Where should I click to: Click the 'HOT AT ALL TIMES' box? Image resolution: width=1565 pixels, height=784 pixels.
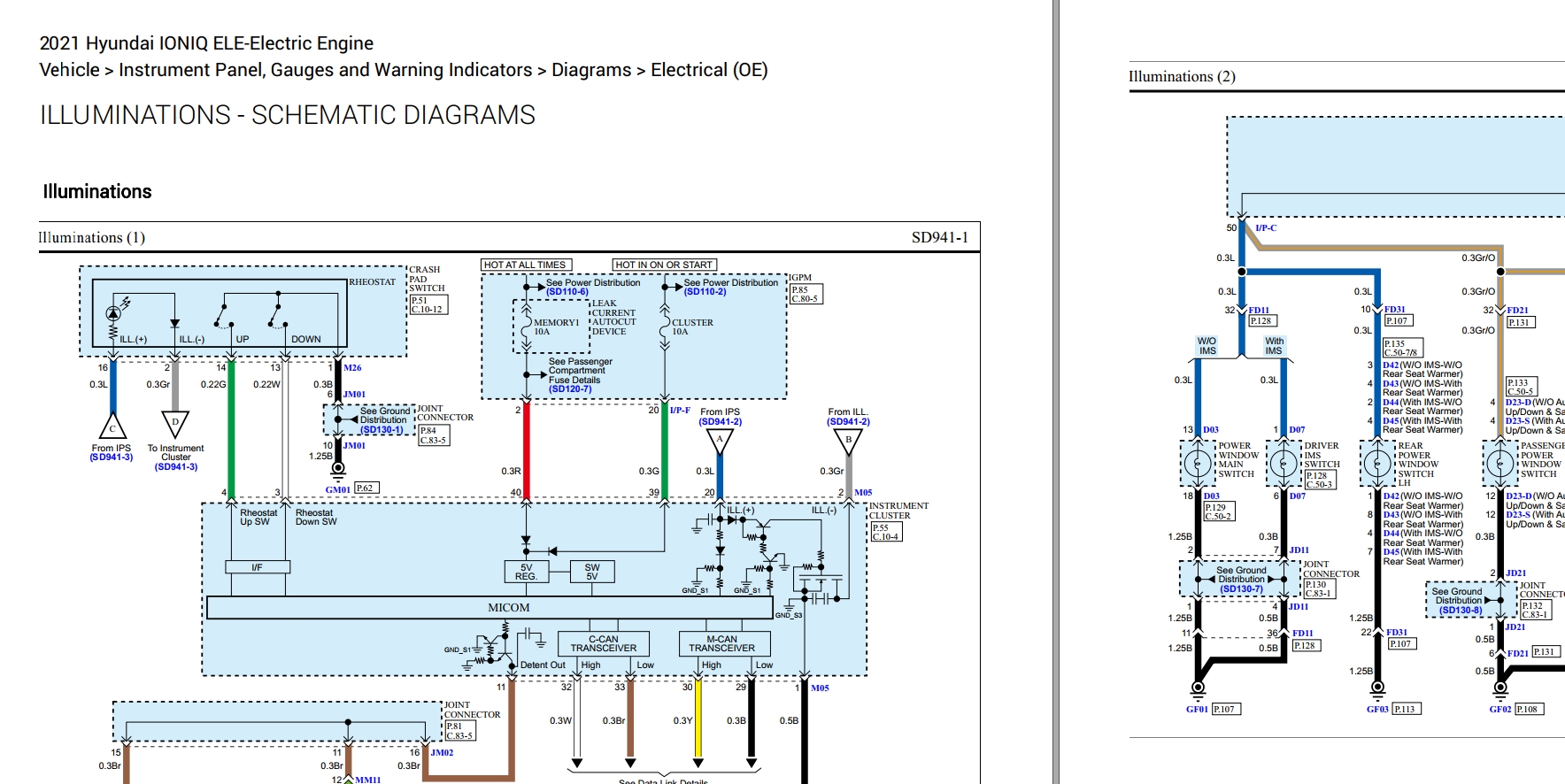click(526, 265)
